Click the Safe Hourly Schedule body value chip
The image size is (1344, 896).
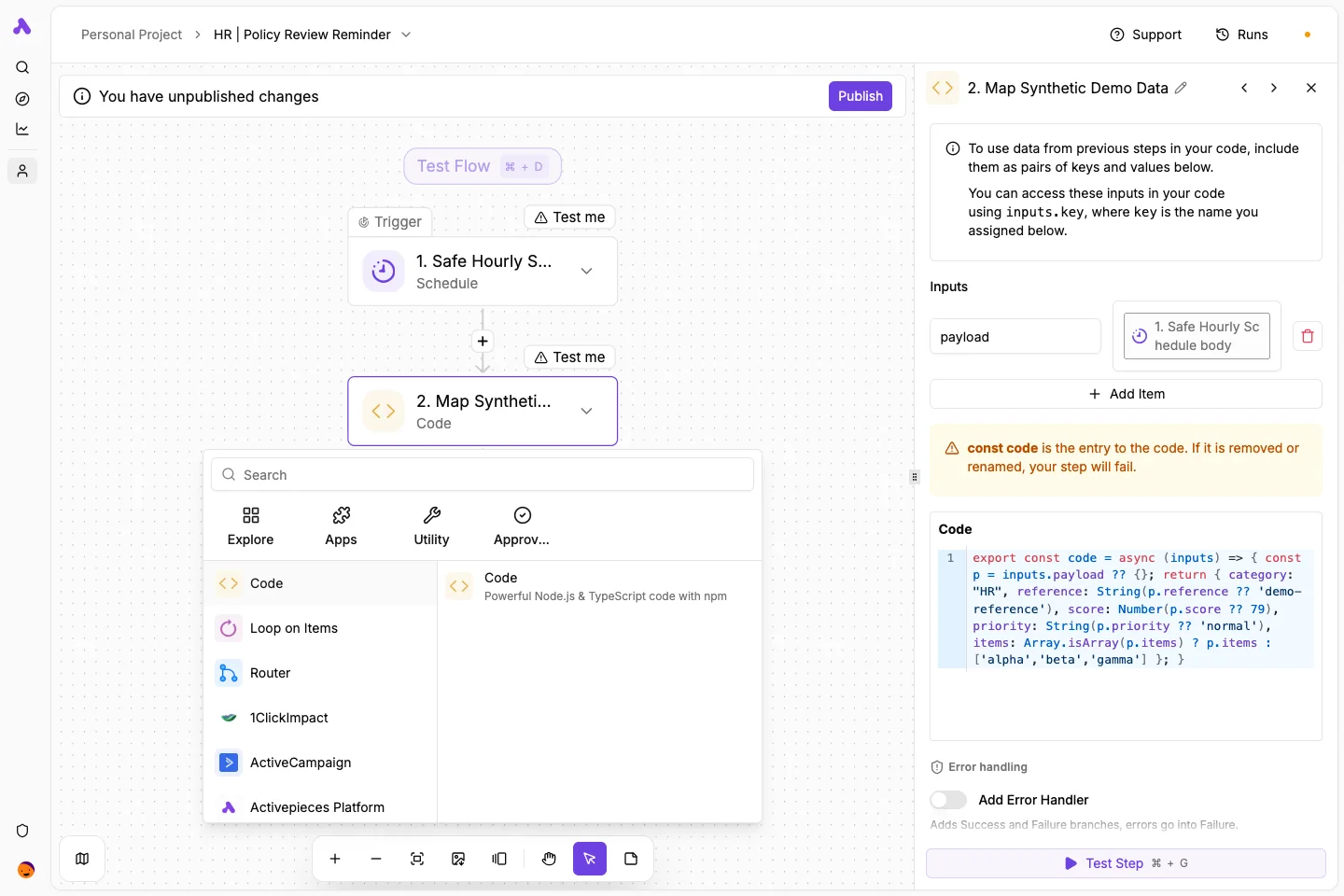click(1197, 336)
